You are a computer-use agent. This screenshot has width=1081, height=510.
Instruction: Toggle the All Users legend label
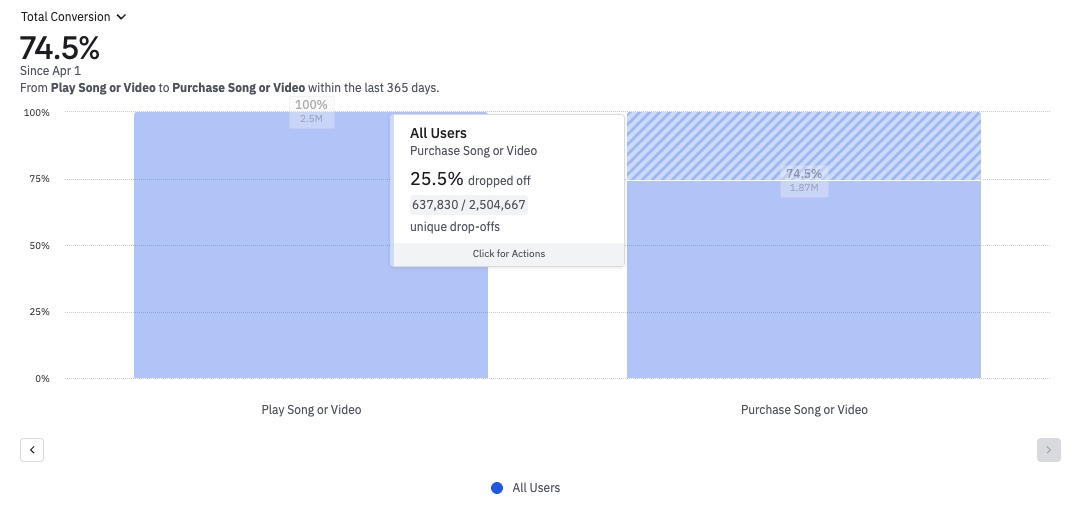pyautogui.click(x=536, y=488)
